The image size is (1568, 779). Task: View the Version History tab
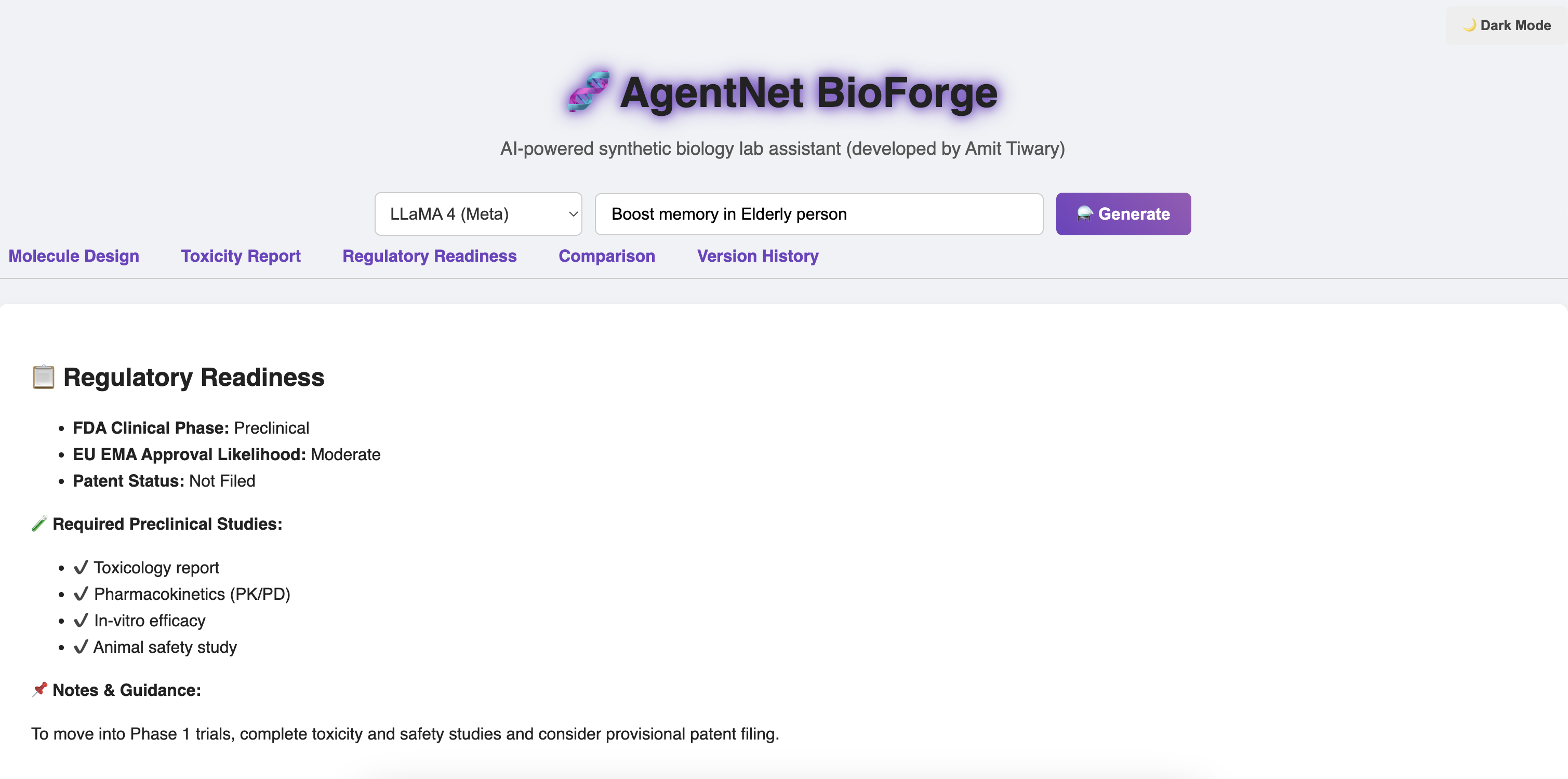(x=757, y=256)
